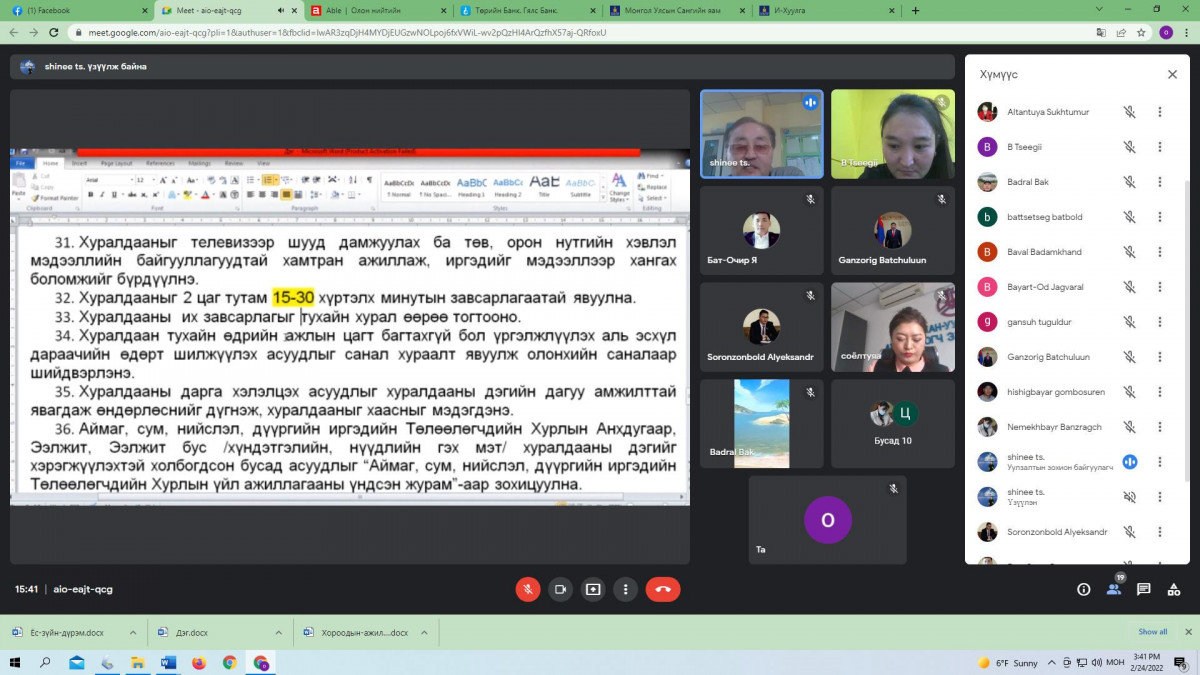Click the show everyone people icon
1200x675 pixels.
(1113, 589)
